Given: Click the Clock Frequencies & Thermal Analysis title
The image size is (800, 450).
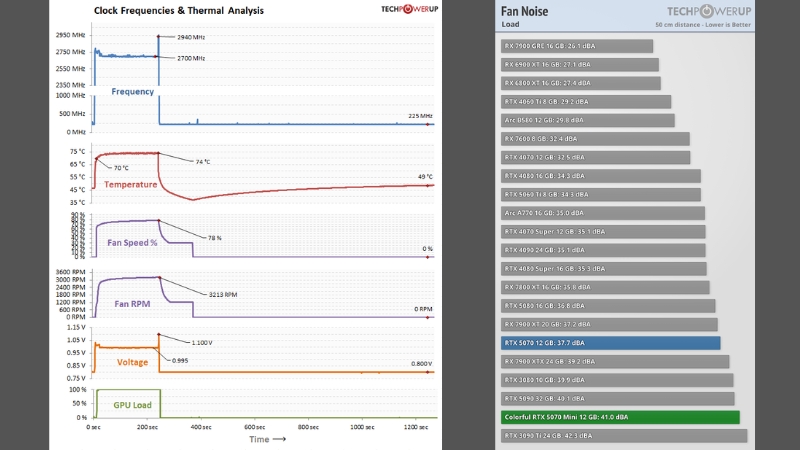Looking at the screenshot, I should point(180,12).
